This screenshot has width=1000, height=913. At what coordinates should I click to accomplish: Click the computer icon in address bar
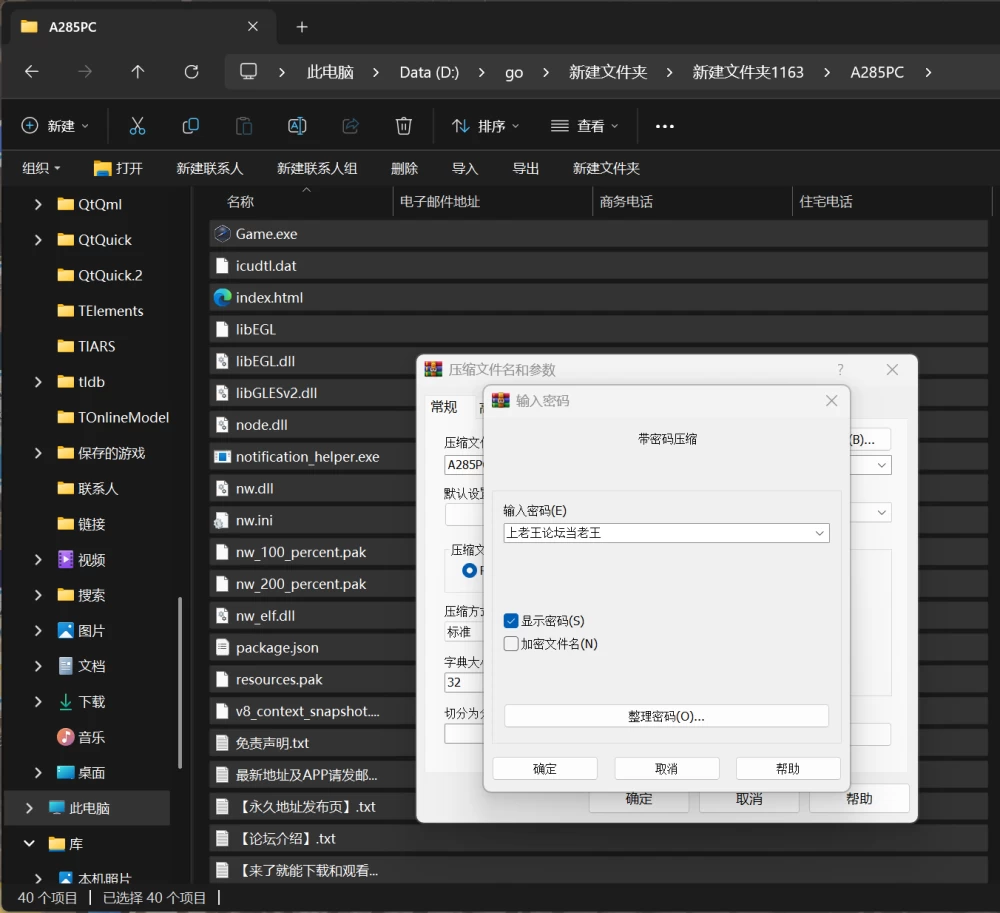pos(248,71)
